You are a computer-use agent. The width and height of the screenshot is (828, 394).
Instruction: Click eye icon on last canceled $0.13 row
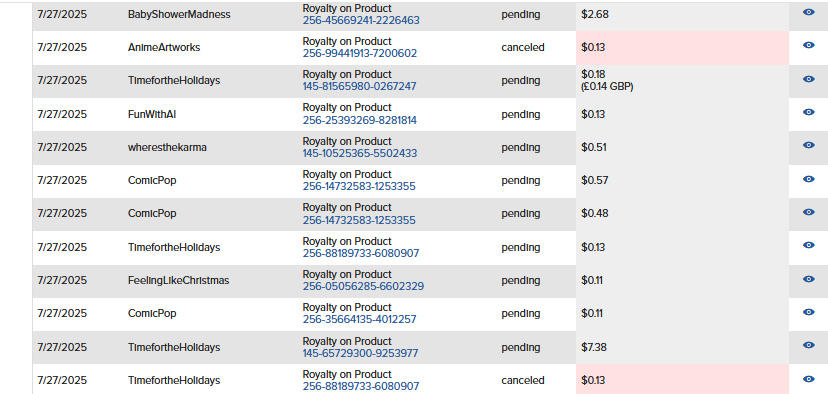[808, 379]
